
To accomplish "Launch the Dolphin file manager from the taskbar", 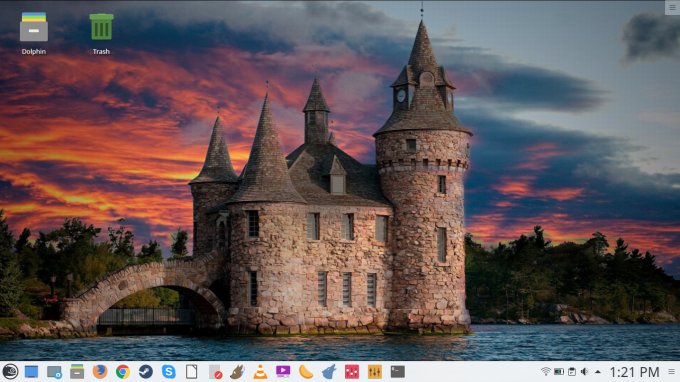I will point(77,372).
